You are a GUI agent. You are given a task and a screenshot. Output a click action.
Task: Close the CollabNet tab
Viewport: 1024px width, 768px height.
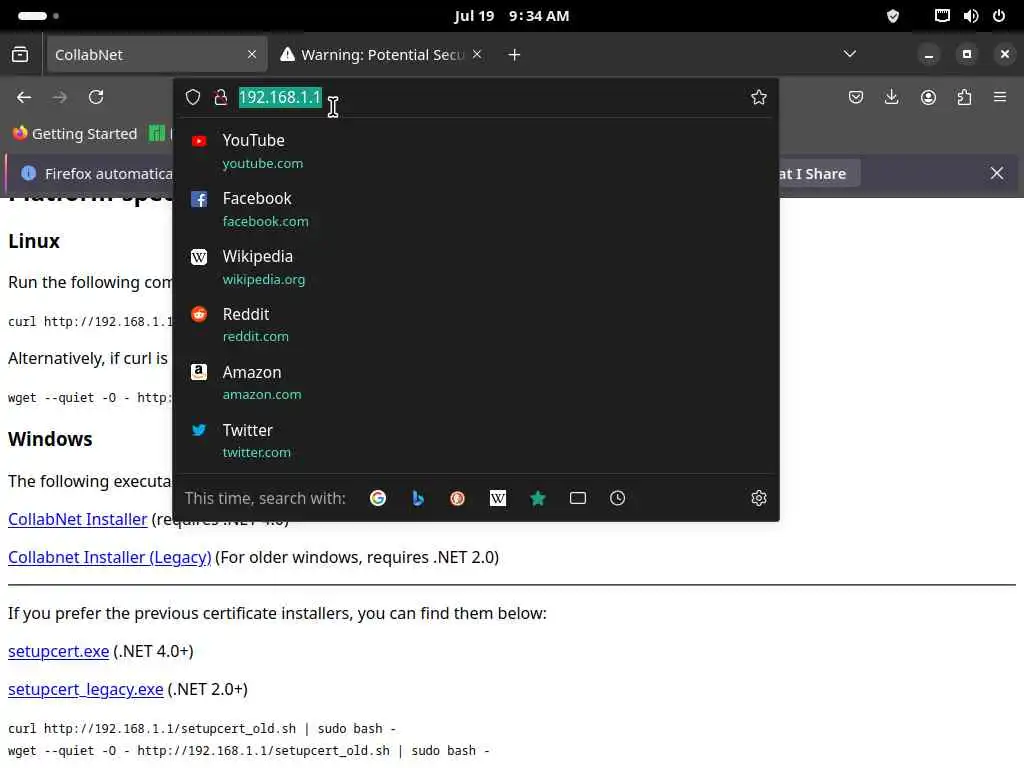coord(252,55)
